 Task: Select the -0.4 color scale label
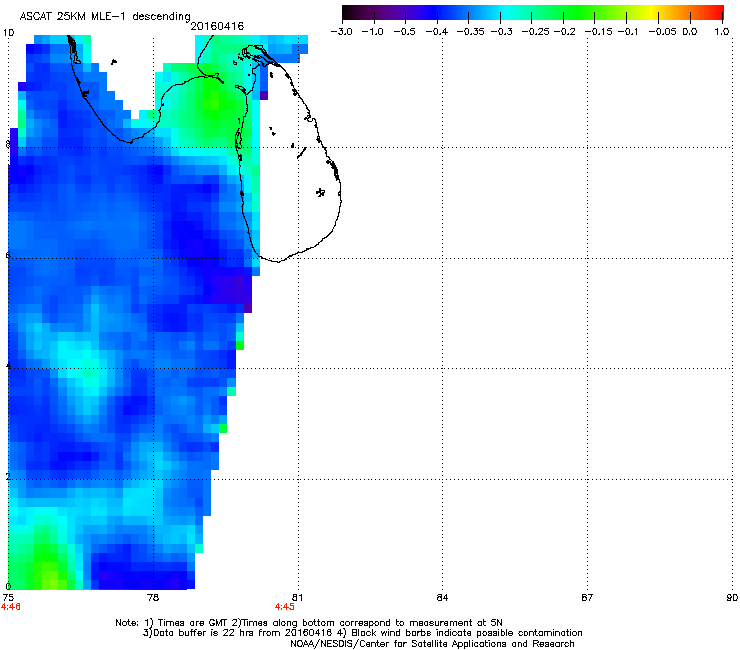(437, 32)
